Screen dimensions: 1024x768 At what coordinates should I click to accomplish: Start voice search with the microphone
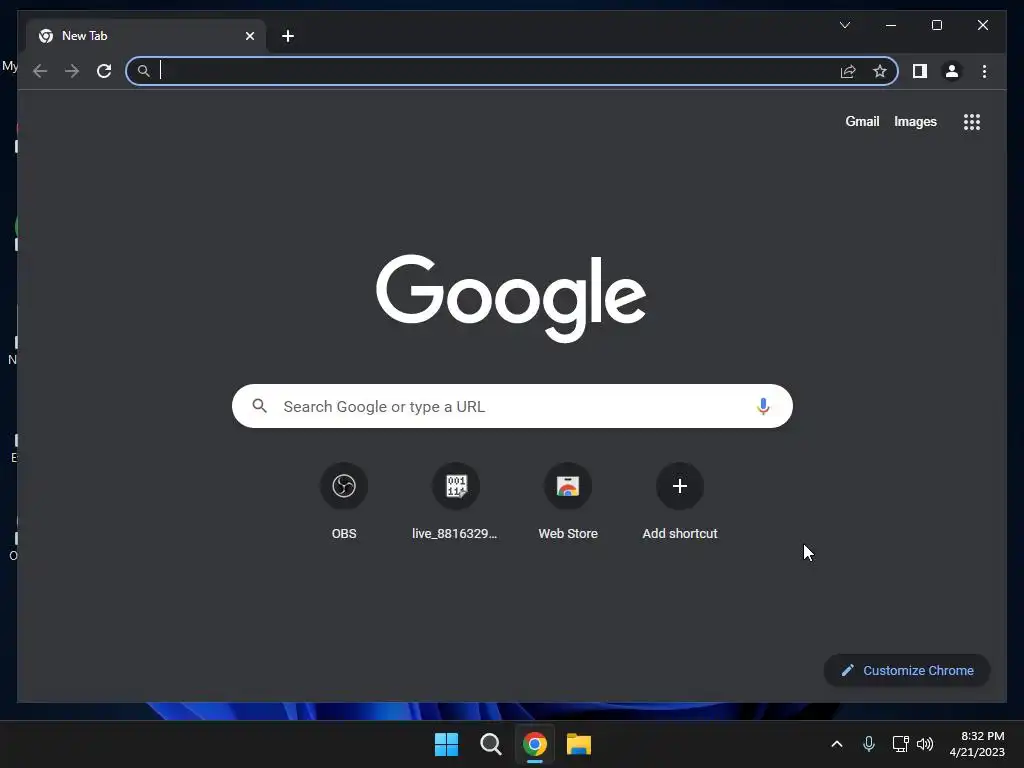[x=763, y=406]
